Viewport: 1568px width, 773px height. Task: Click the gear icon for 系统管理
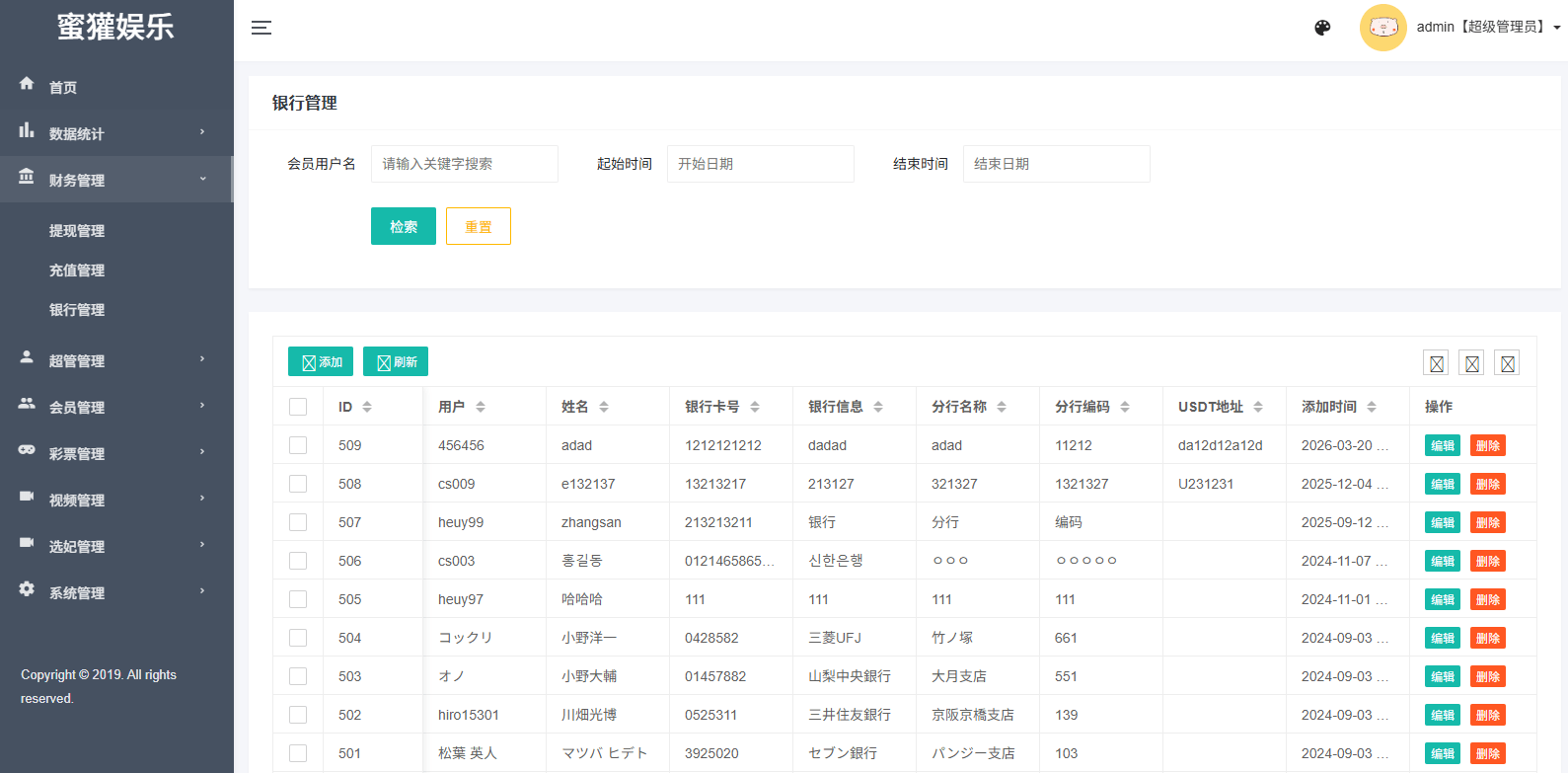(27, 589)
